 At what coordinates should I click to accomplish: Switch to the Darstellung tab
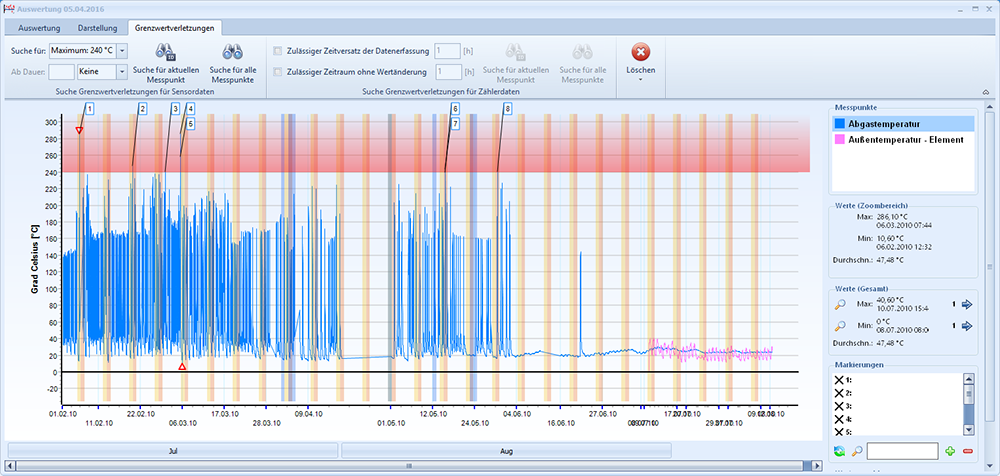(x=97, y=28)
